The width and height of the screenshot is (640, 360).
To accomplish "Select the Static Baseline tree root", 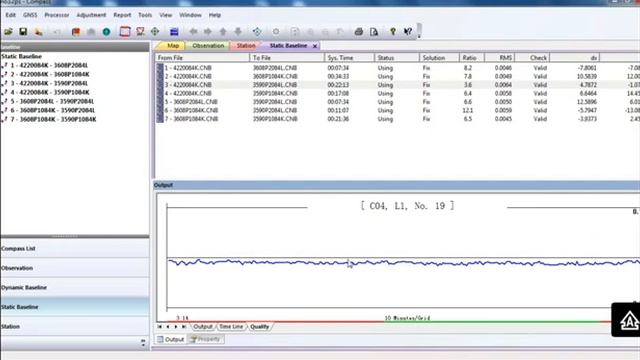I will pyautogui.click(x=21, y=56).
